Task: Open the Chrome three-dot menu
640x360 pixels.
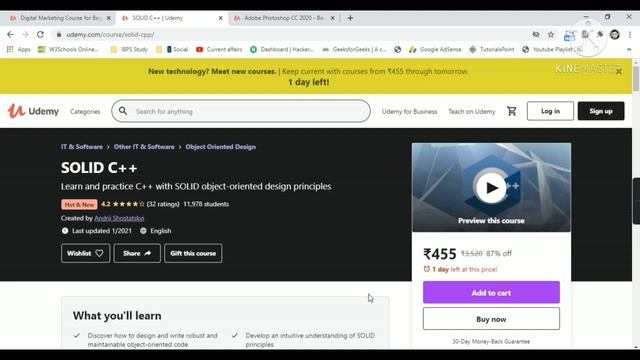Action: coord(630,35)
